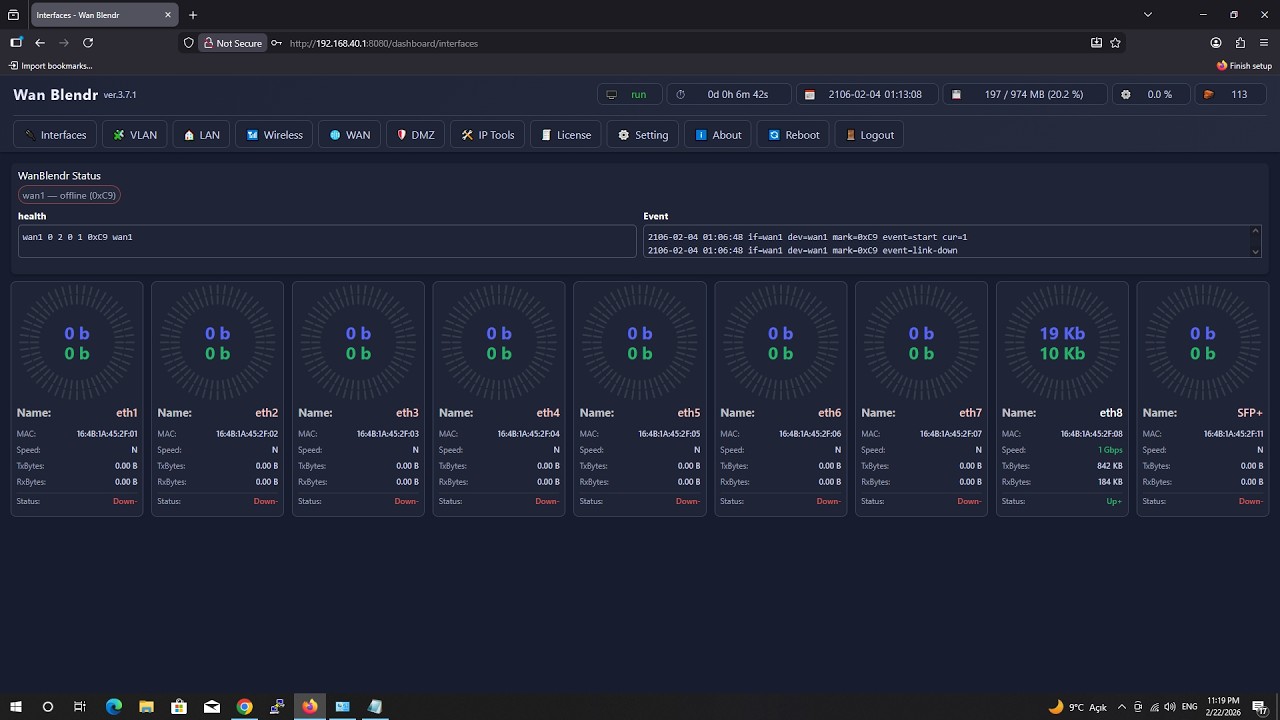Open the IP Tools page
This screenshot has height=720, width=1280.
pyautogui.click(x=487, y=135)
